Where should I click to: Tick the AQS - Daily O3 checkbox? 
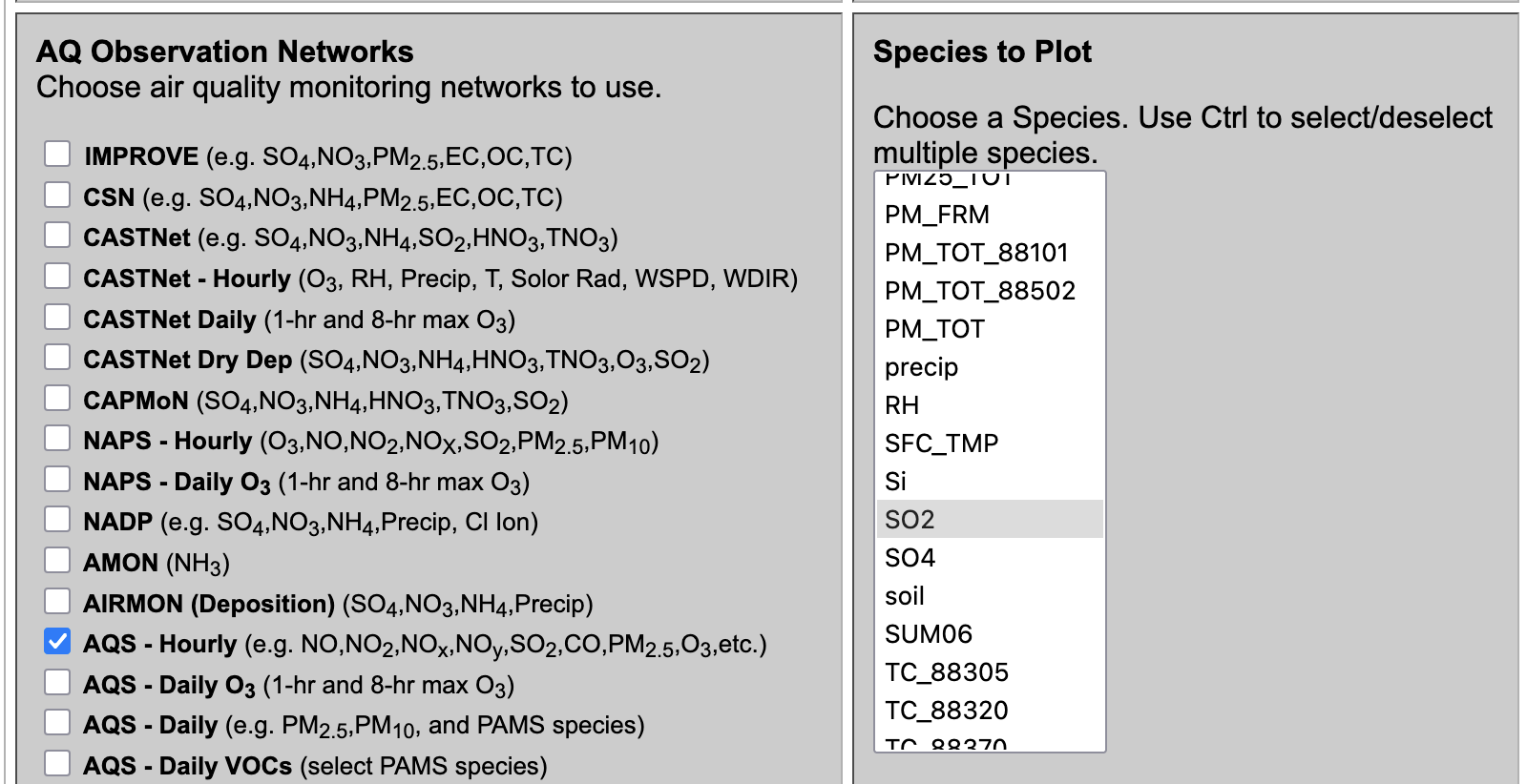pos(57,682)
